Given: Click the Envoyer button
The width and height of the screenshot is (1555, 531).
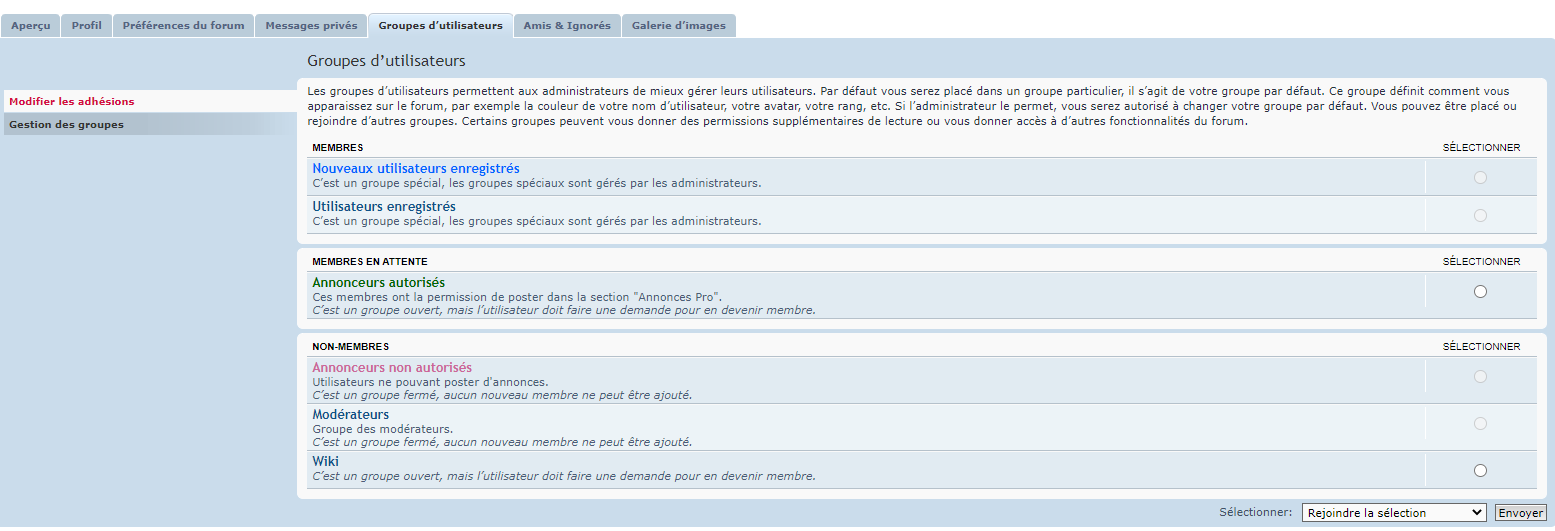Looking at the screenshot, I should click(x=1520, y=513).
